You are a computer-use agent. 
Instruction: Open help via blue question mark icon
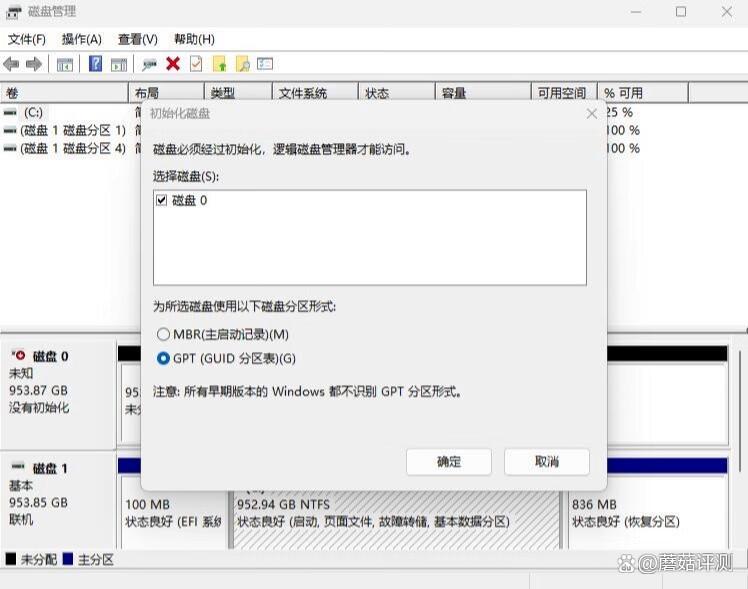click(96, 64)
